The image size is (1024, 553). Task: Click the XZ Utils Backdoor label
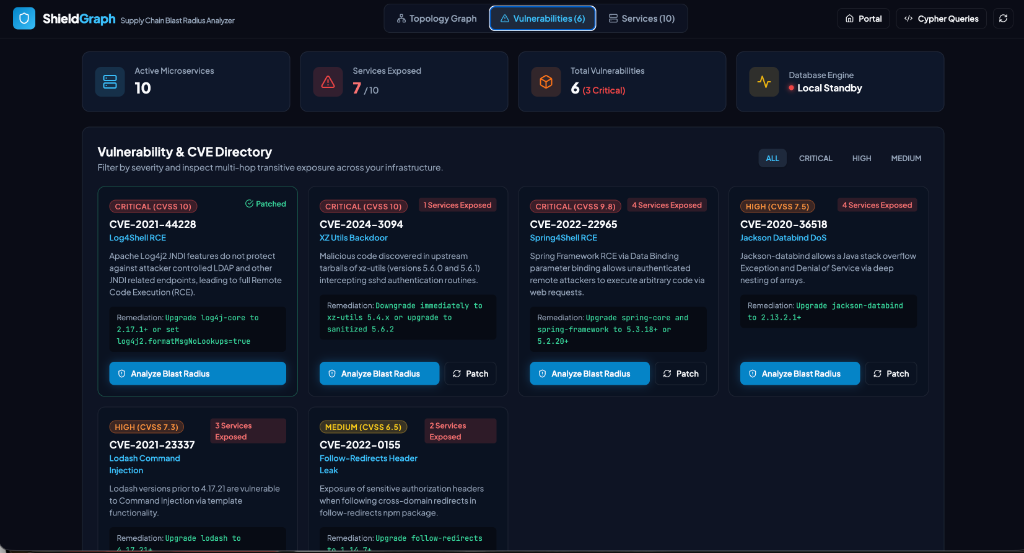pos(353,238)
